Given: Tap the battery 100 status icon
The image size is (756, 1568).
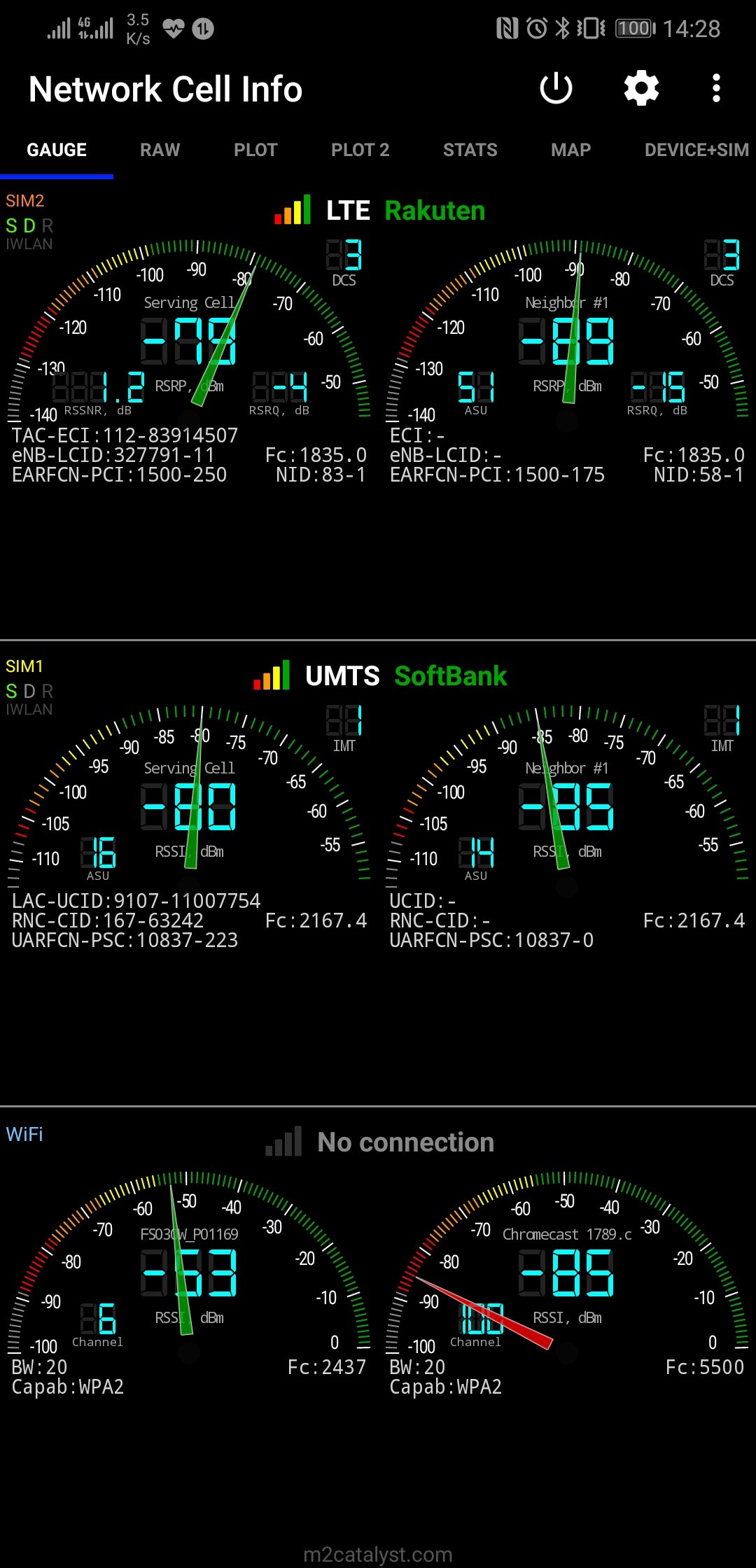Looking at the screenshot, I should [x=636, y=28].
